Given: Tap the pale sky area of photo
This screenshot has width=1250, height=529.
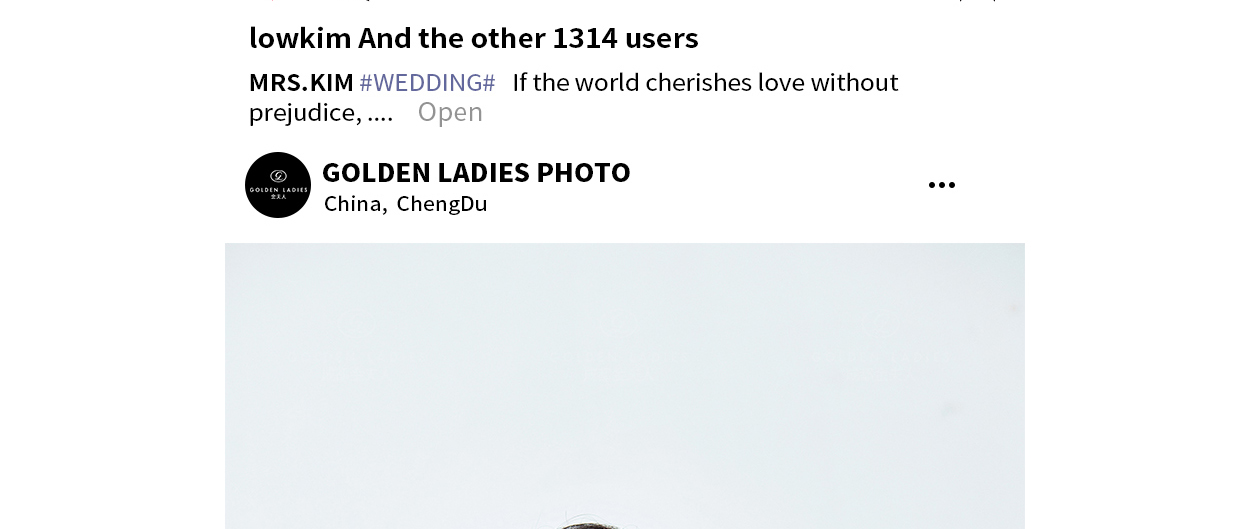Looking at the screenshot, I should coord(625,350).
